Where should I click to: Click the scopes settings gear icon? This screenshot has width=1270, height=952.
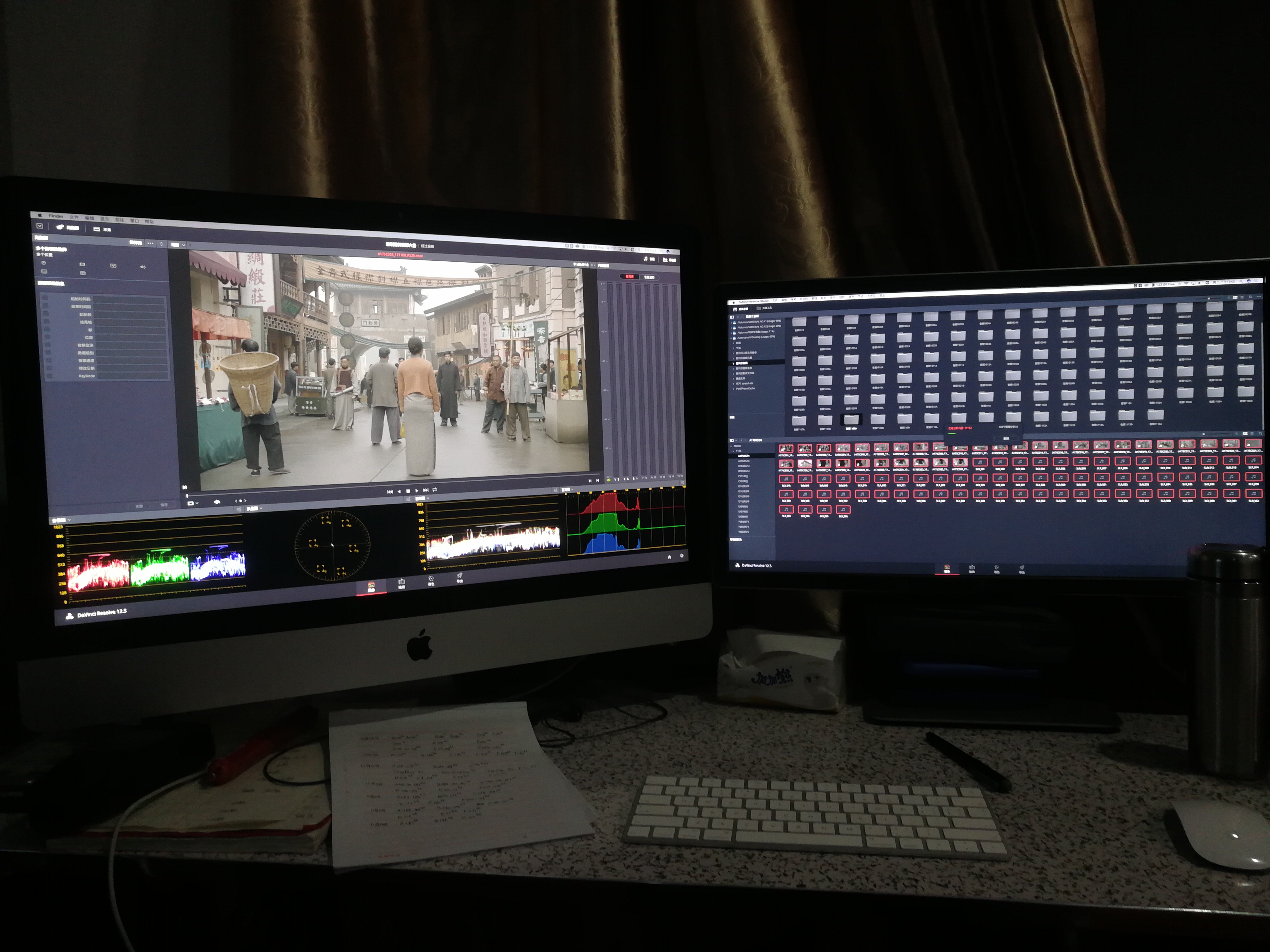pos(681,555)
